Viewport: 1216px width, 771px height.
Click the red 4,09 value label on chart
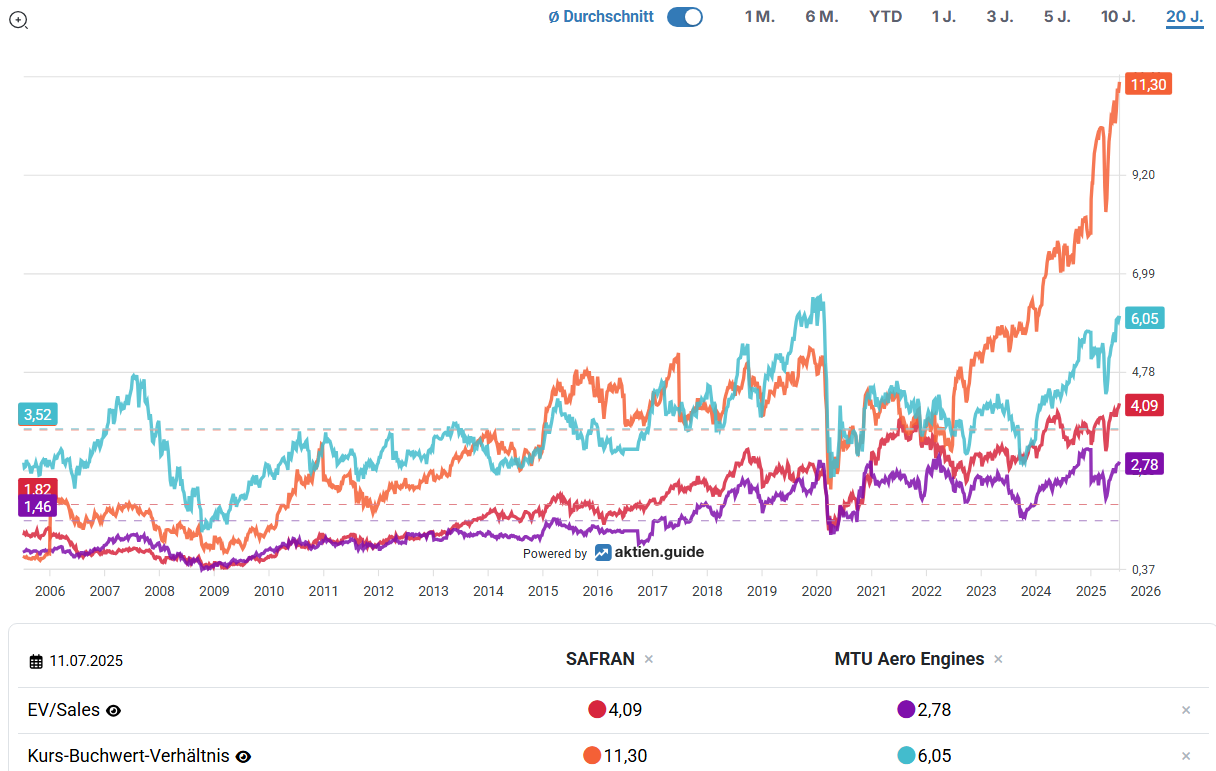(x=1145, y=405)
